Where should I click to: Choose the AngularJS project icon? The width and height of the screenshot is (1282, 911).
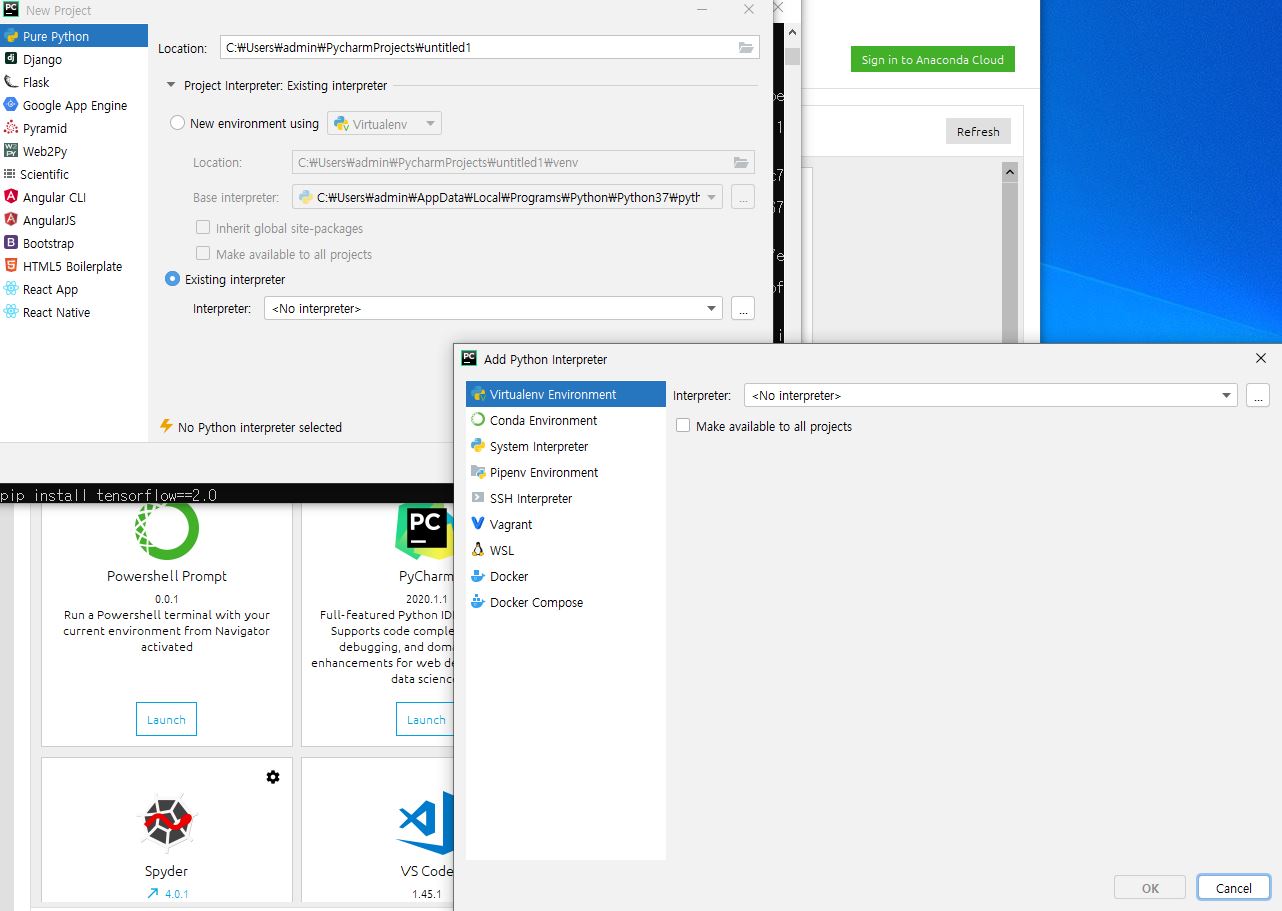[11, 220]
